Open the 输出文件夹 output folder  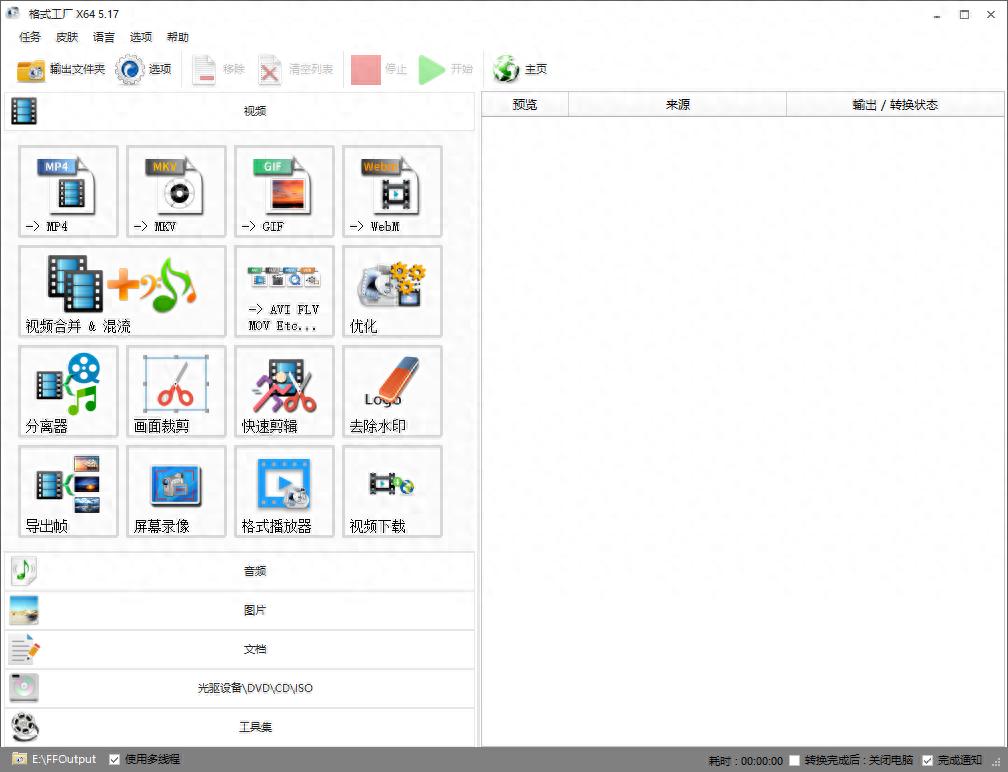coord(59,69)
